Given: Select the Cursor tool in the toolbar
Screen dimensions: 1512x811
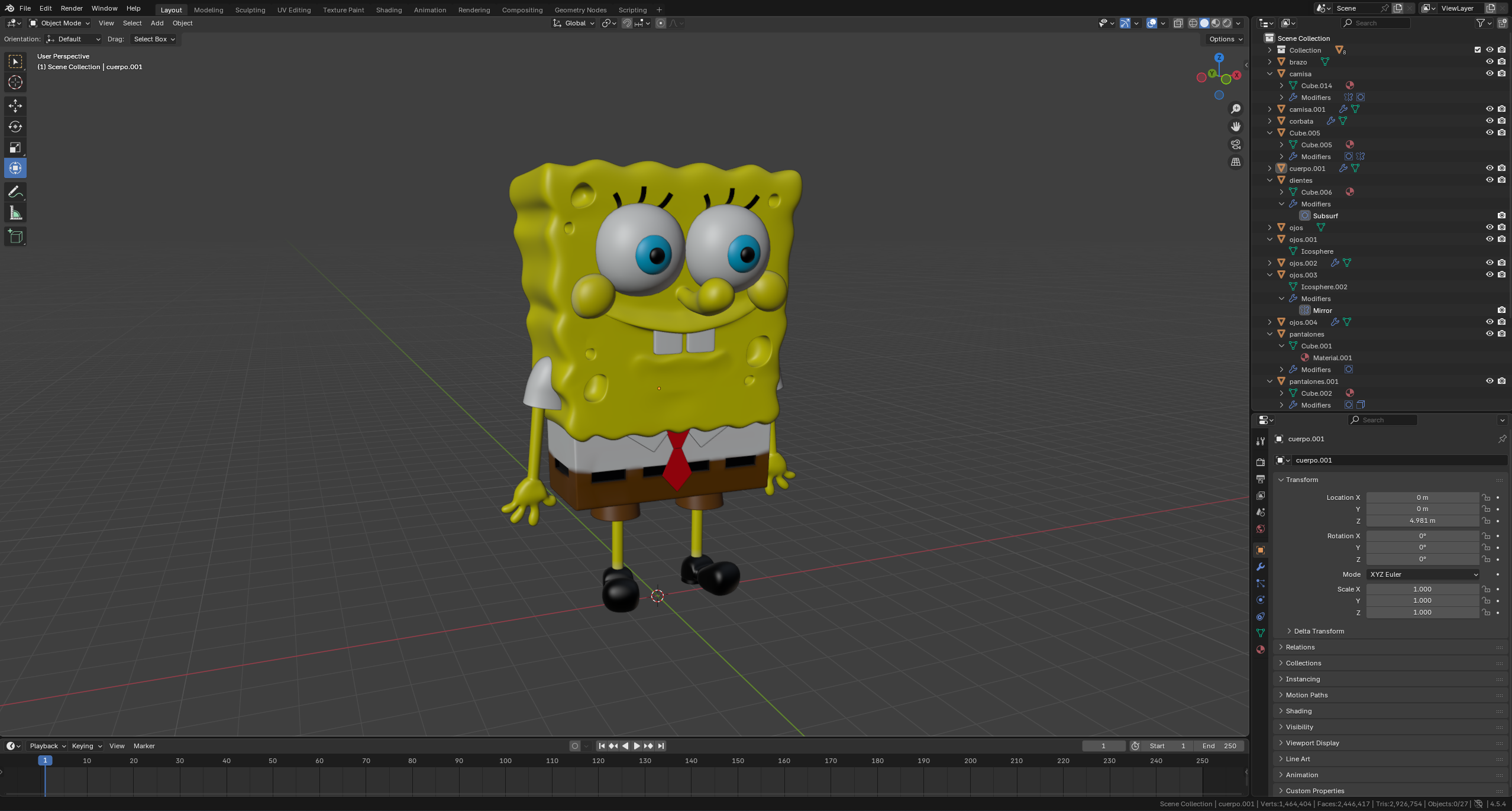Looking at the screenshot, I should coord(15,82).
